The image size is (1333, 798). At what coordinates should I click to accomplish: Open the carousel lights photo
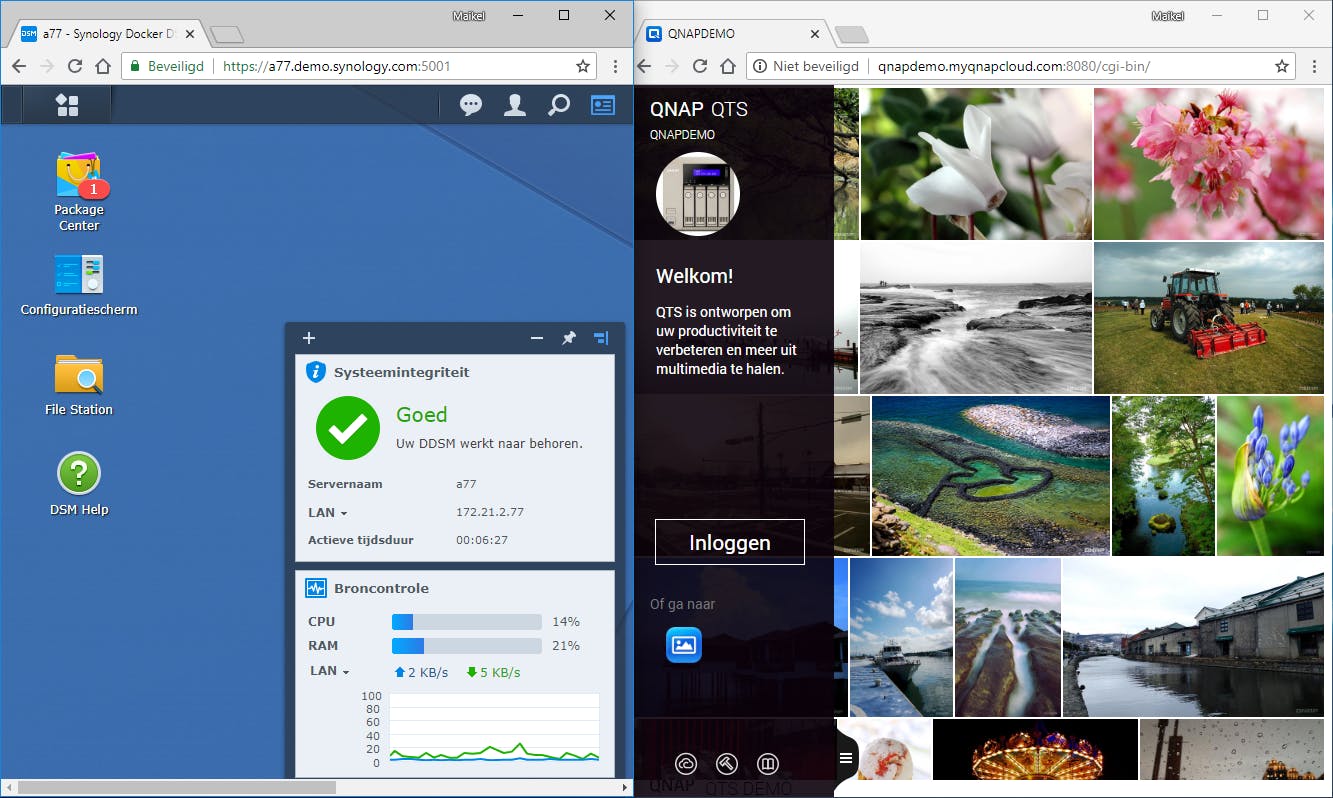[x=1035, y=749]
